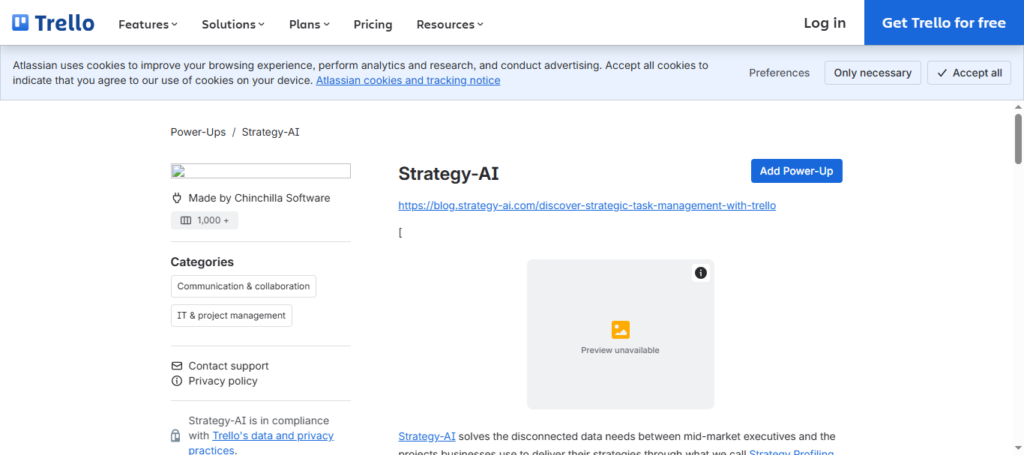The image size is (1024, 455).
Task: Click the Strategy-AI link in description
Action: coord(427,436)
